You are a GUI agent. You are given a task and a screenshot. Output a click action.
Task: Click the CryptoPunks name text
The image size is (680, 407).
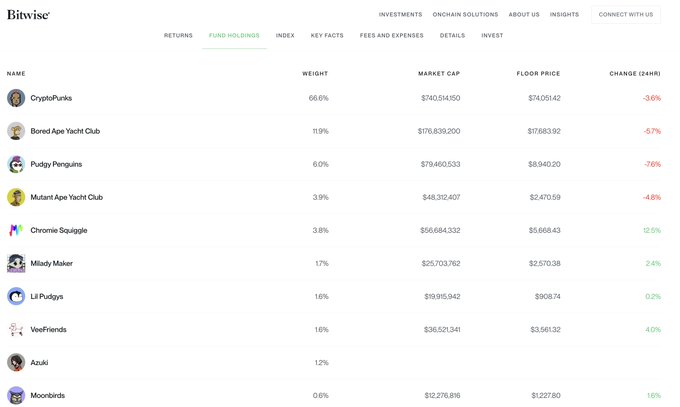(x=51, y=98)
